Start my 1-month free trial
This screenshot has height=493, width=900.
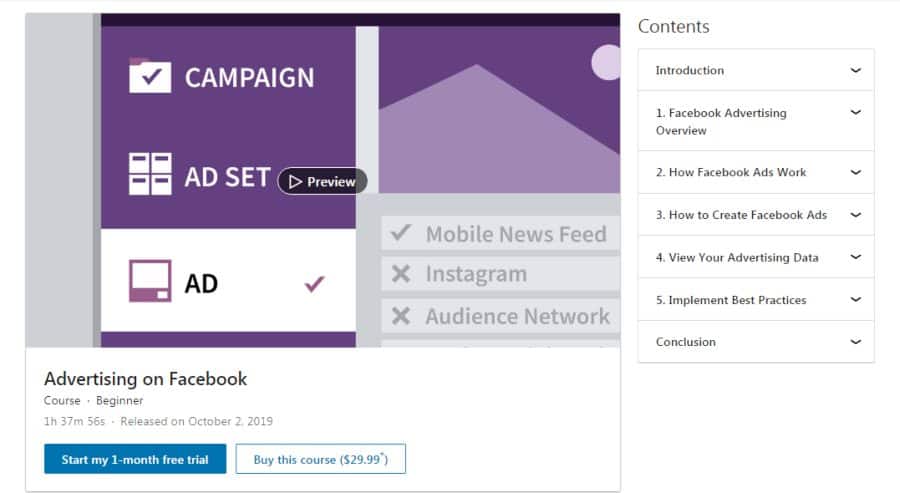point(135,459)
